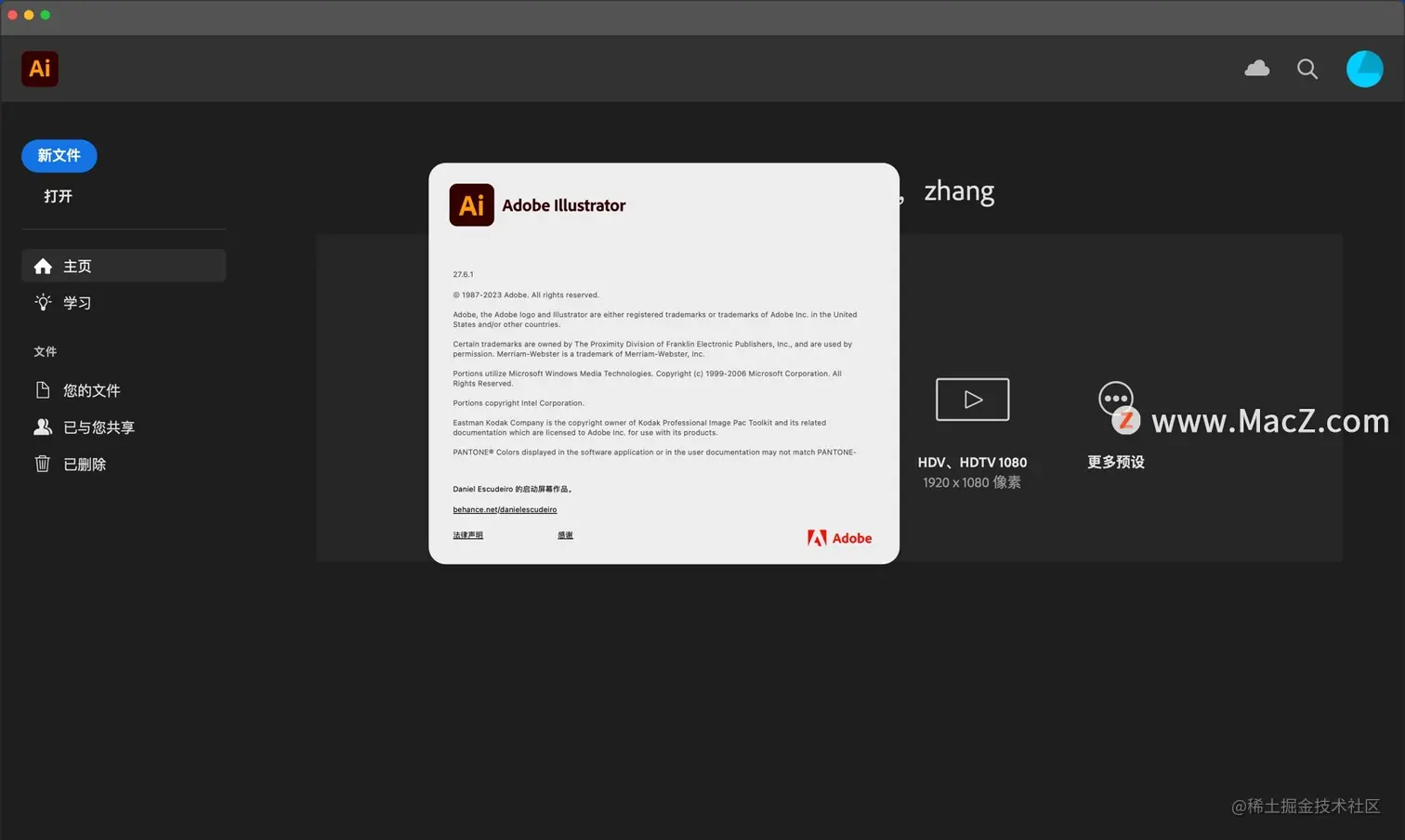Click the Ai icon in the About dialog
This screenshot has height=840, width=1405.
[471, 204]
